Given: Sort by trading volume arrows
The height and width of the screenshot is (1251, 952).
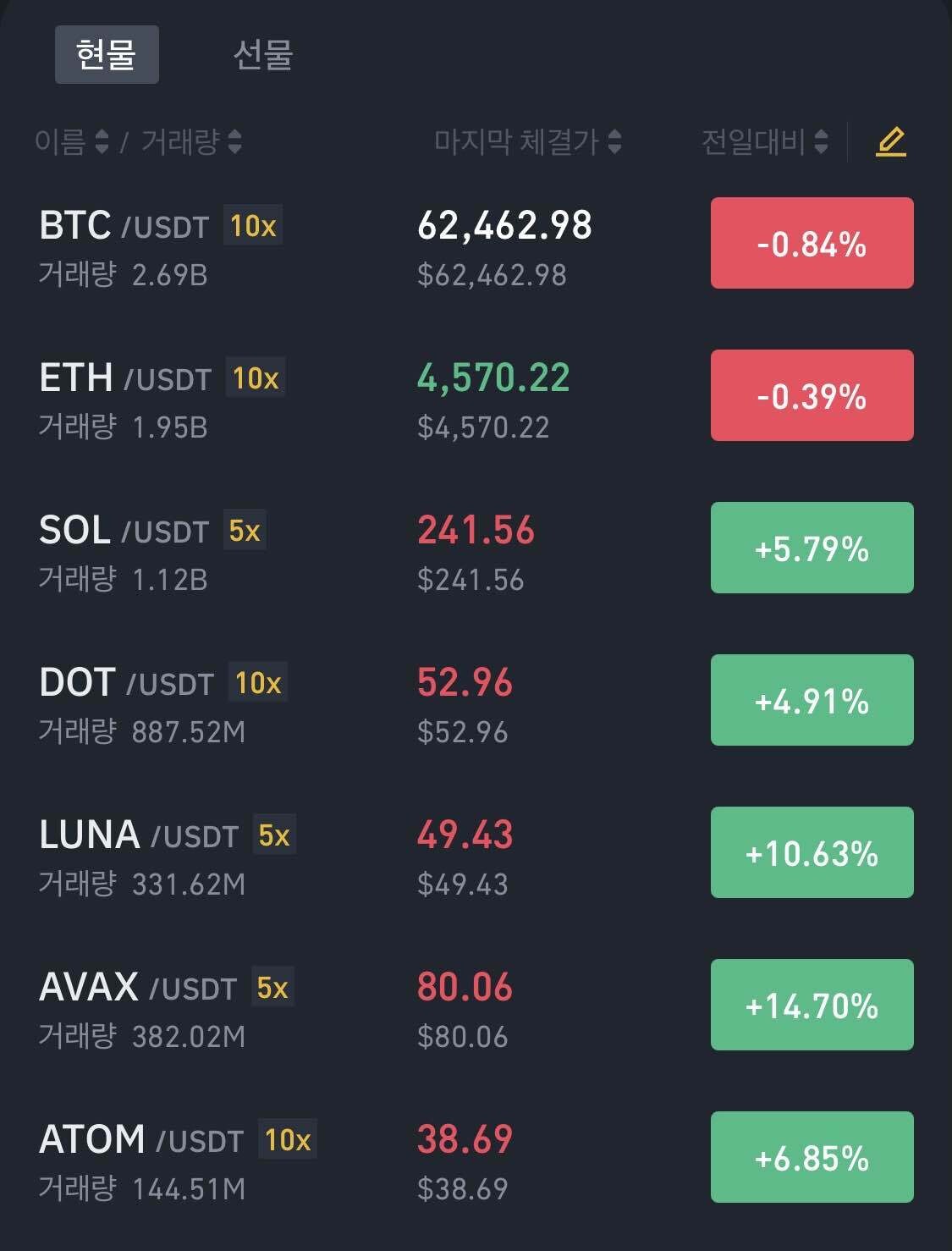Looking at the screenshot, I should click(x=234, y=141).
